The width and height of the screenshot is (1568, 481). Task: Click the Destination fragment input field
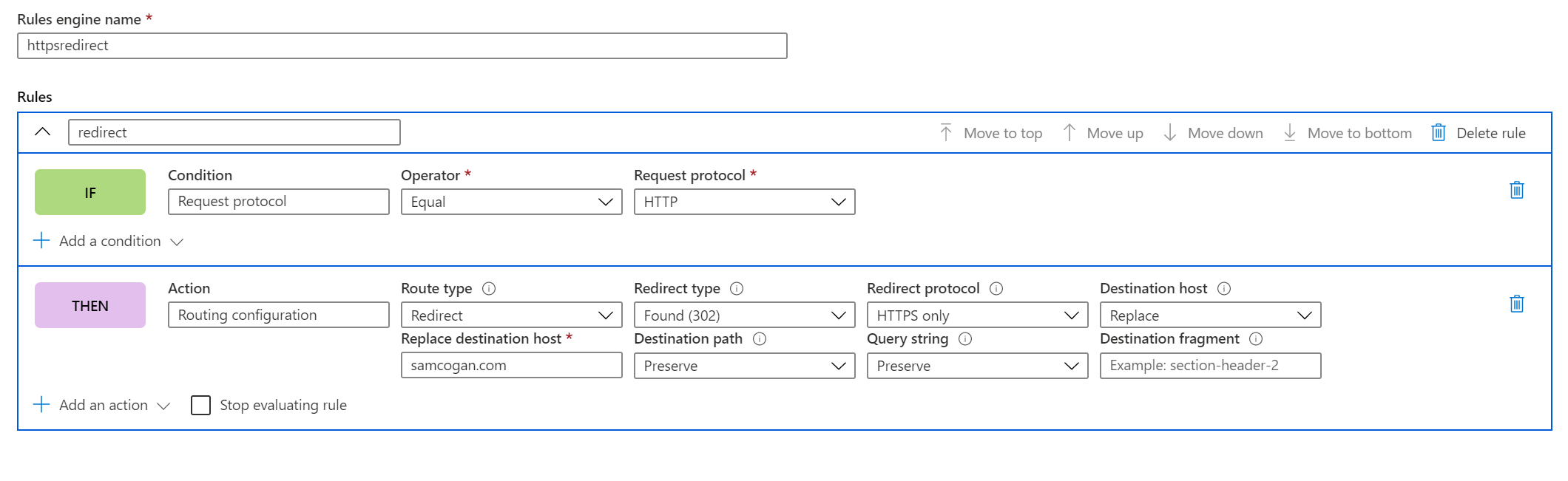1210,366
